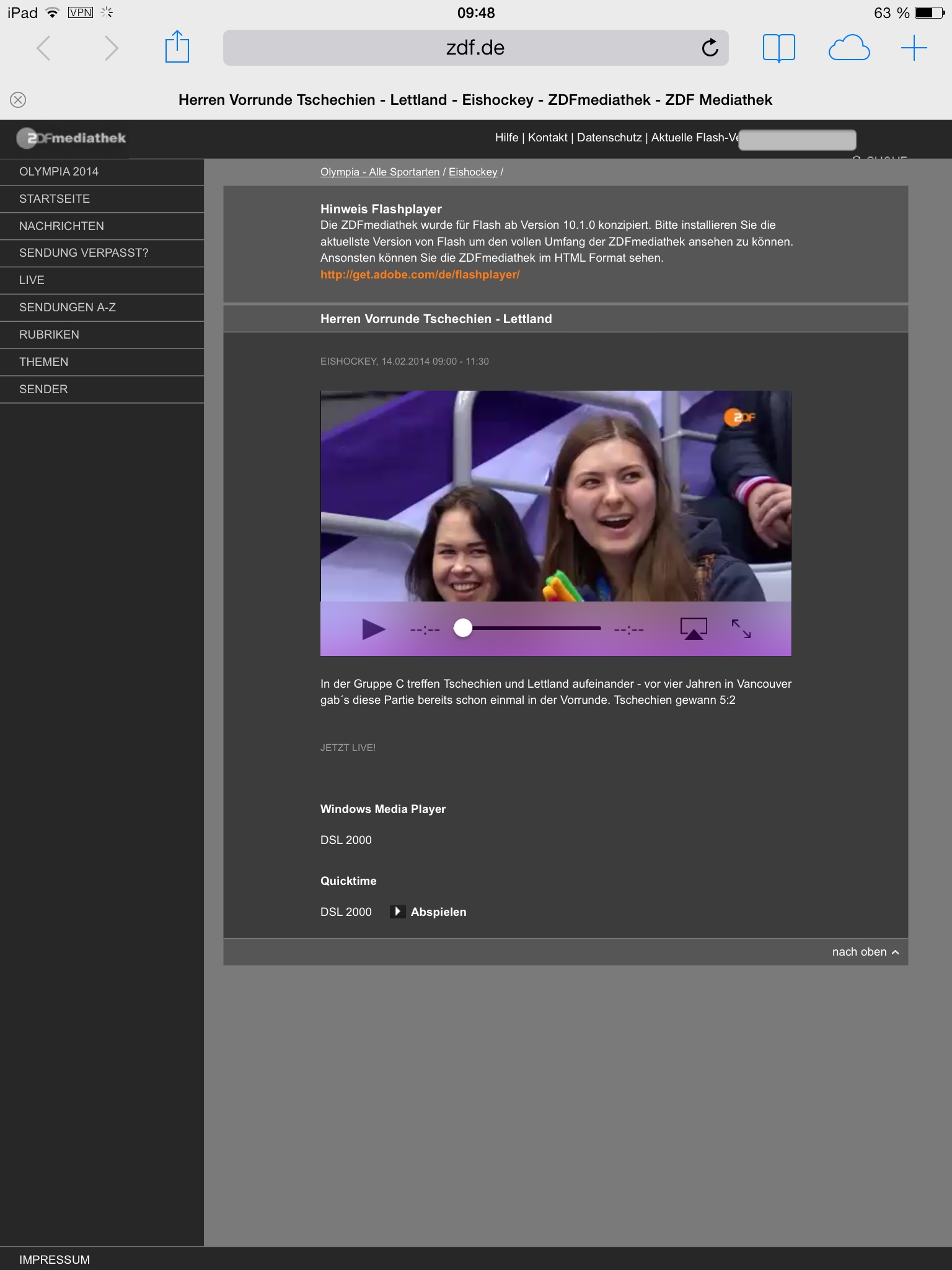Screen dimensions: 952x1270
Task: Click the ZDFmediathek logo
Action: click(x=71, y=138)
